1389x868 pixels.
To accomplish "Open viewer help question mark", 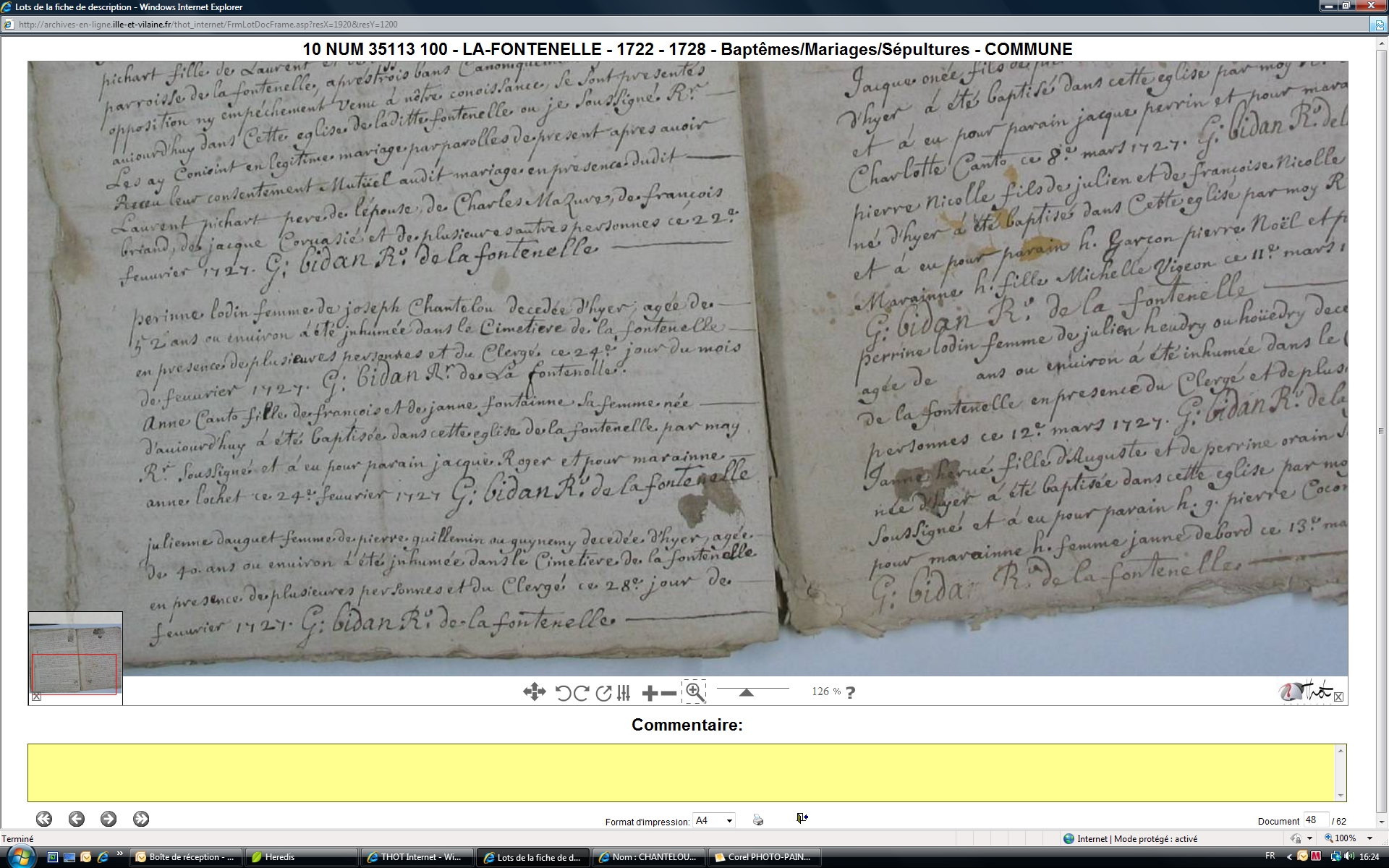I will 851,692.
